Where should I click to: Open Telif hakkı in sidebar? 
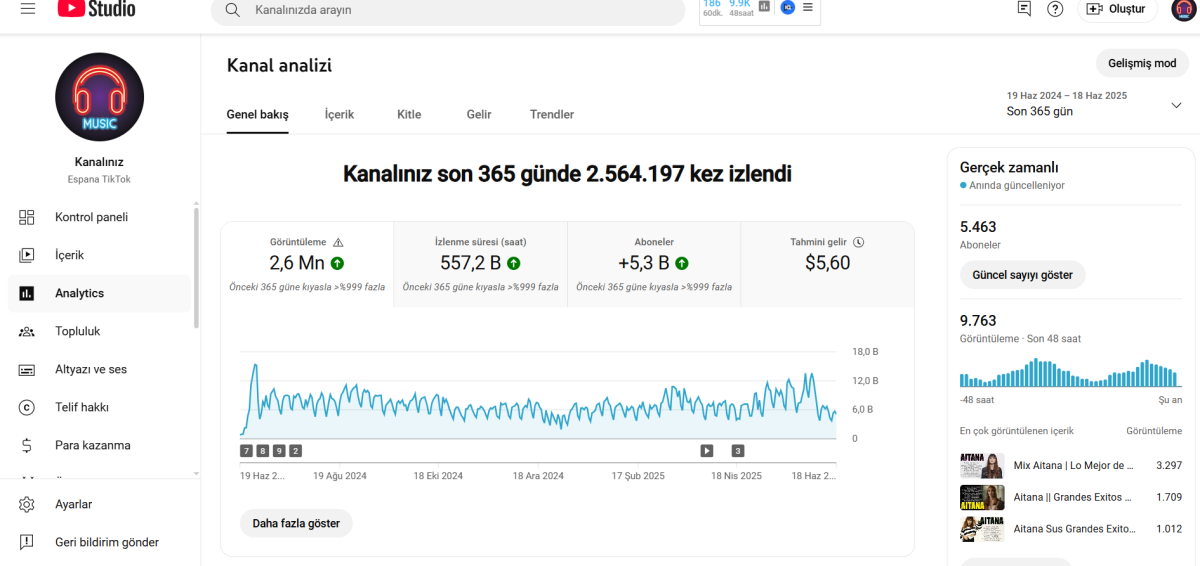pyautogui.click(x=99, y=407)
